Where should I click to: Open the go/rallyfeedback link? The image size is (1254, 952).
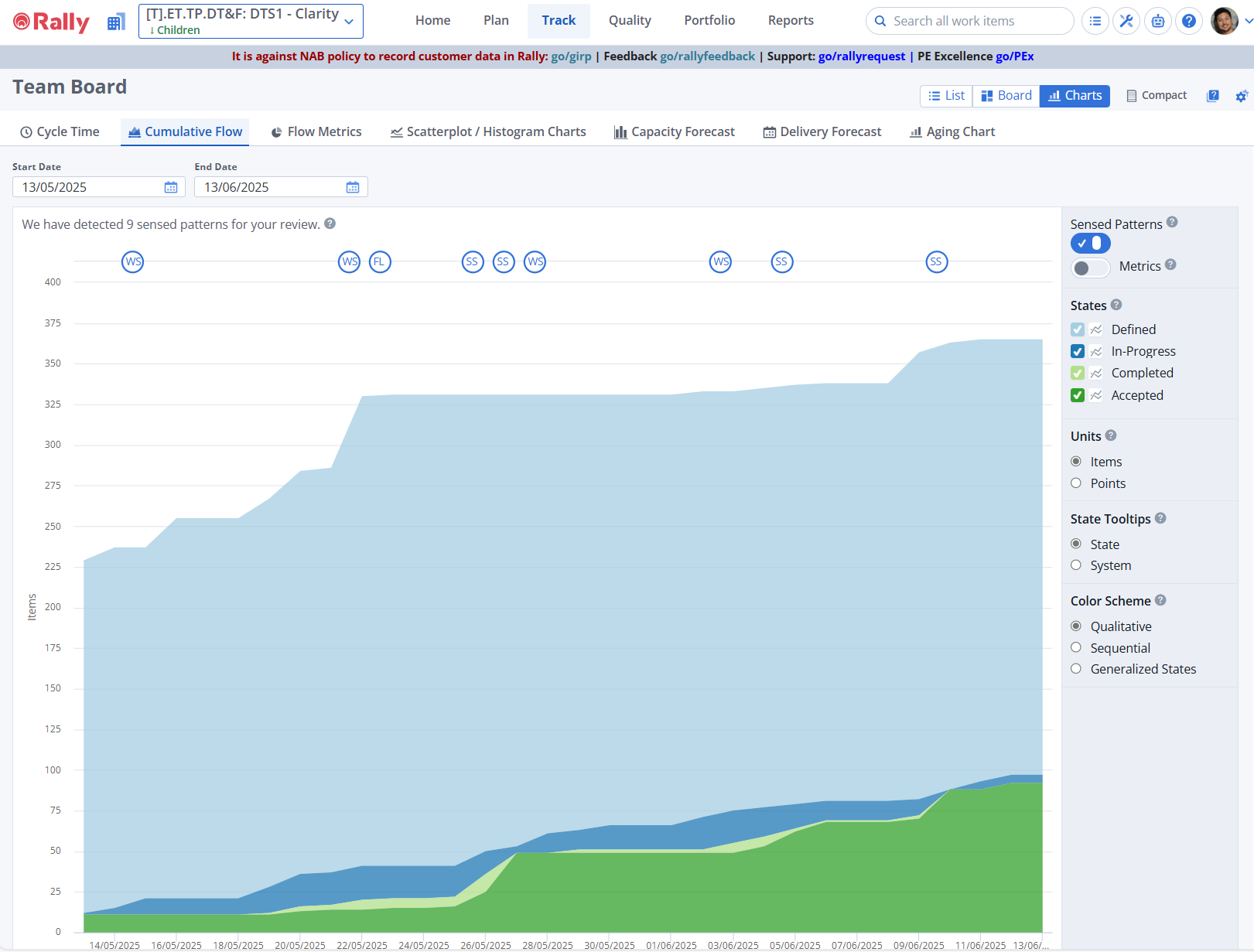point(707,56)
